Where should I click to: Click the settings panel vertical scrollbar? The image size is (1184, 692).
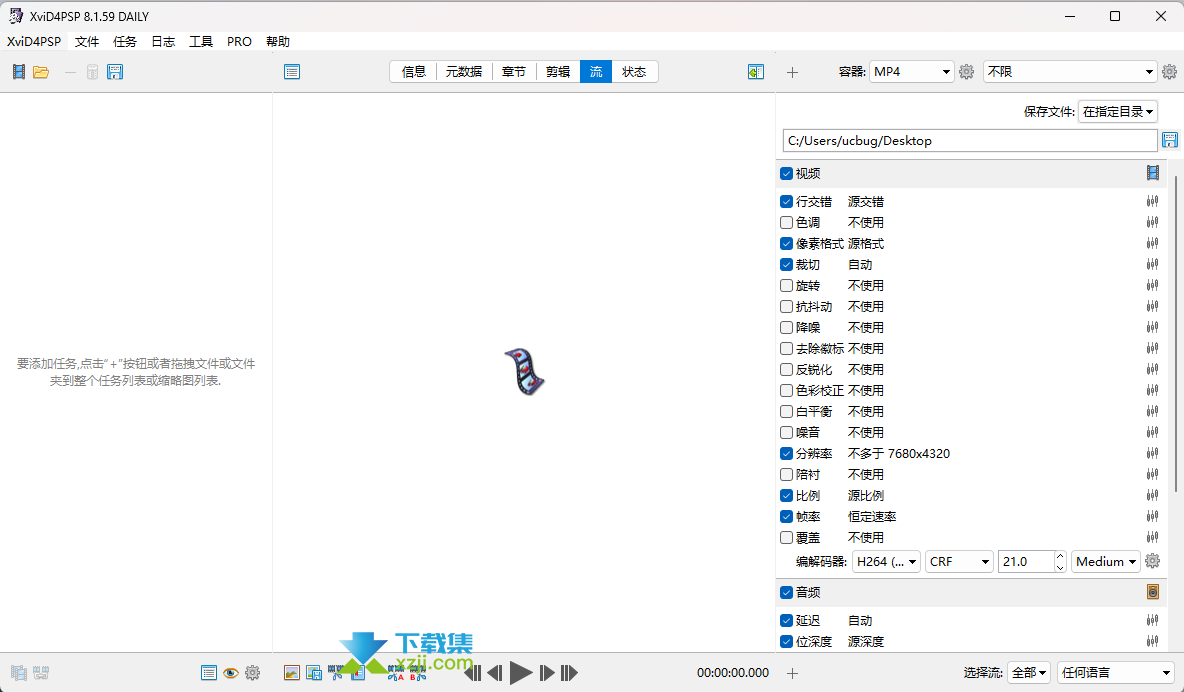pyautogui.click(x=1176, y=332)
